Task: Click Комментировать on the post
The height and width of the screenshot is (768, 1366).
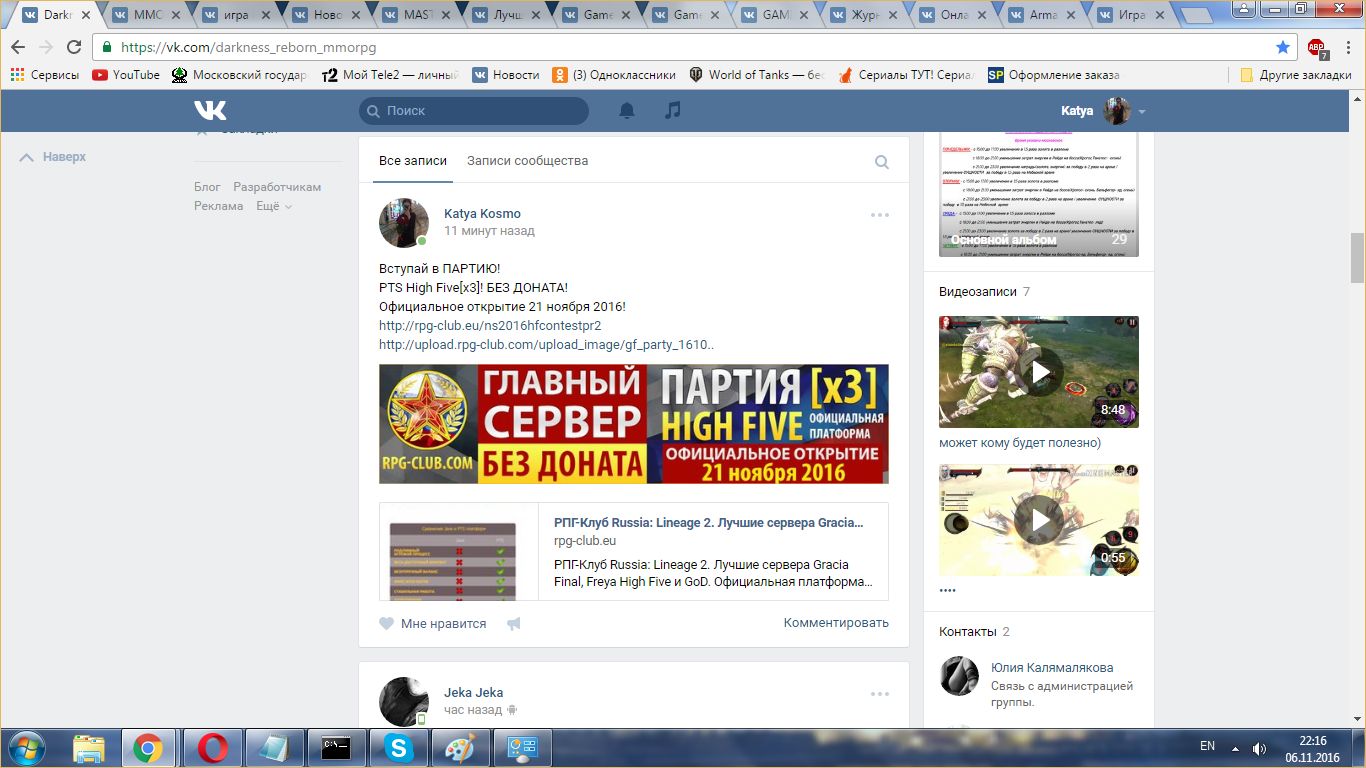Action: click(836, 623)
